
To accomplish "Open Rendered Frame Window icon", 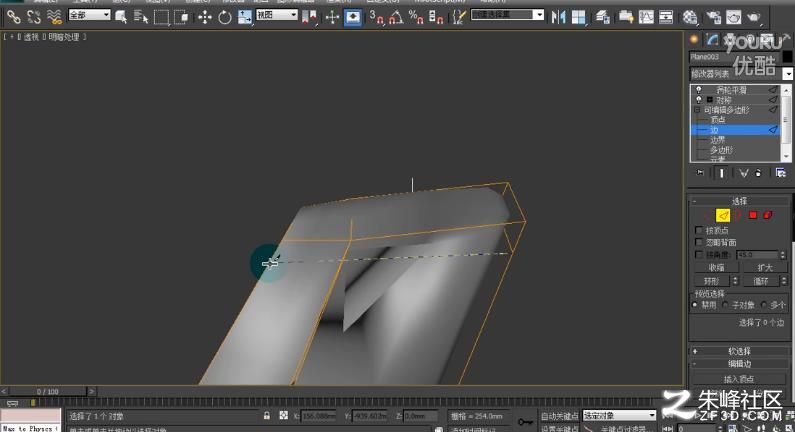I will [x=734, y=17].
